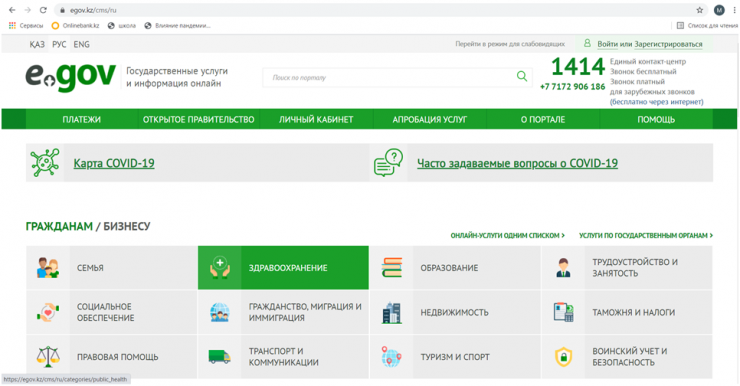This screenshot has height=386, width=740.
Task: Click the browser back arrow
Action: (x=12, y=10)
